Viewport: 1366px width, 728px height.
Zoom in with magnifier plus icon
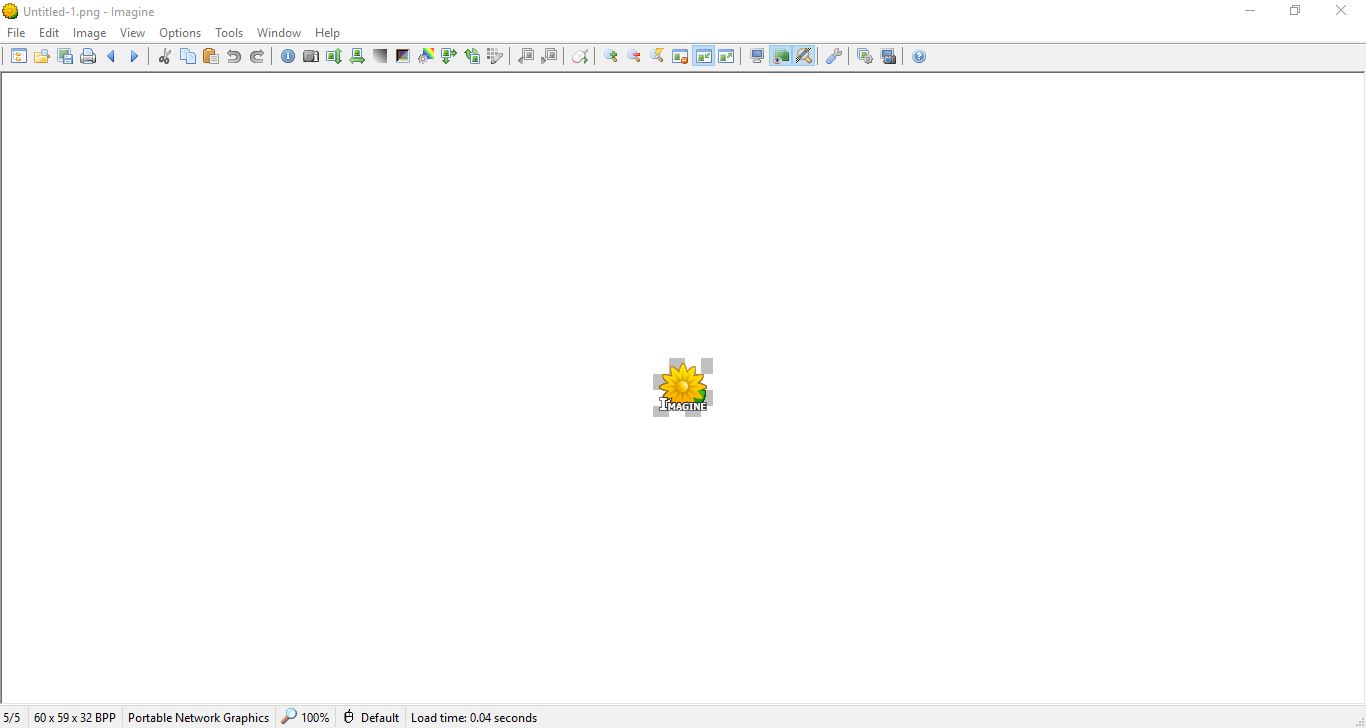point(611,57)
